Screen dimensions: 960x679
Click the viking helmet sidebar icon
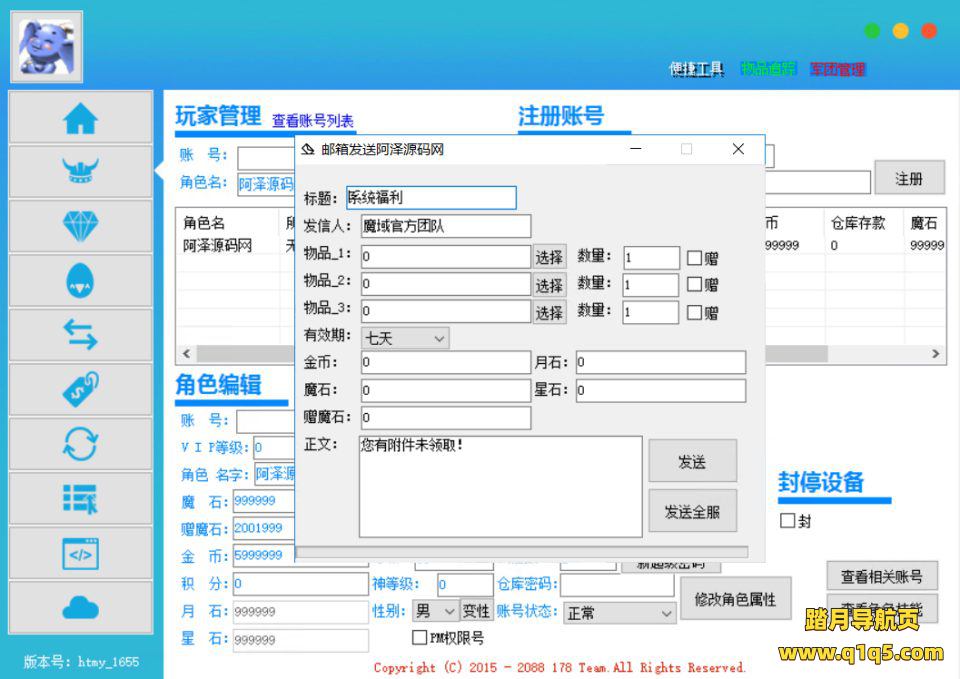[81, 172]
